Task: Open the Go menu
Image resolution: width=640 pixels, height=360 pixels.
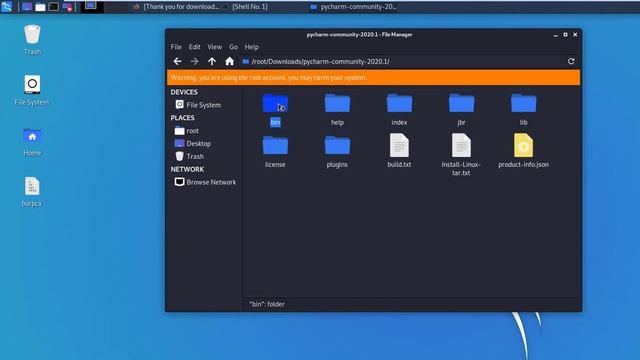Action: tap(233, 47)
